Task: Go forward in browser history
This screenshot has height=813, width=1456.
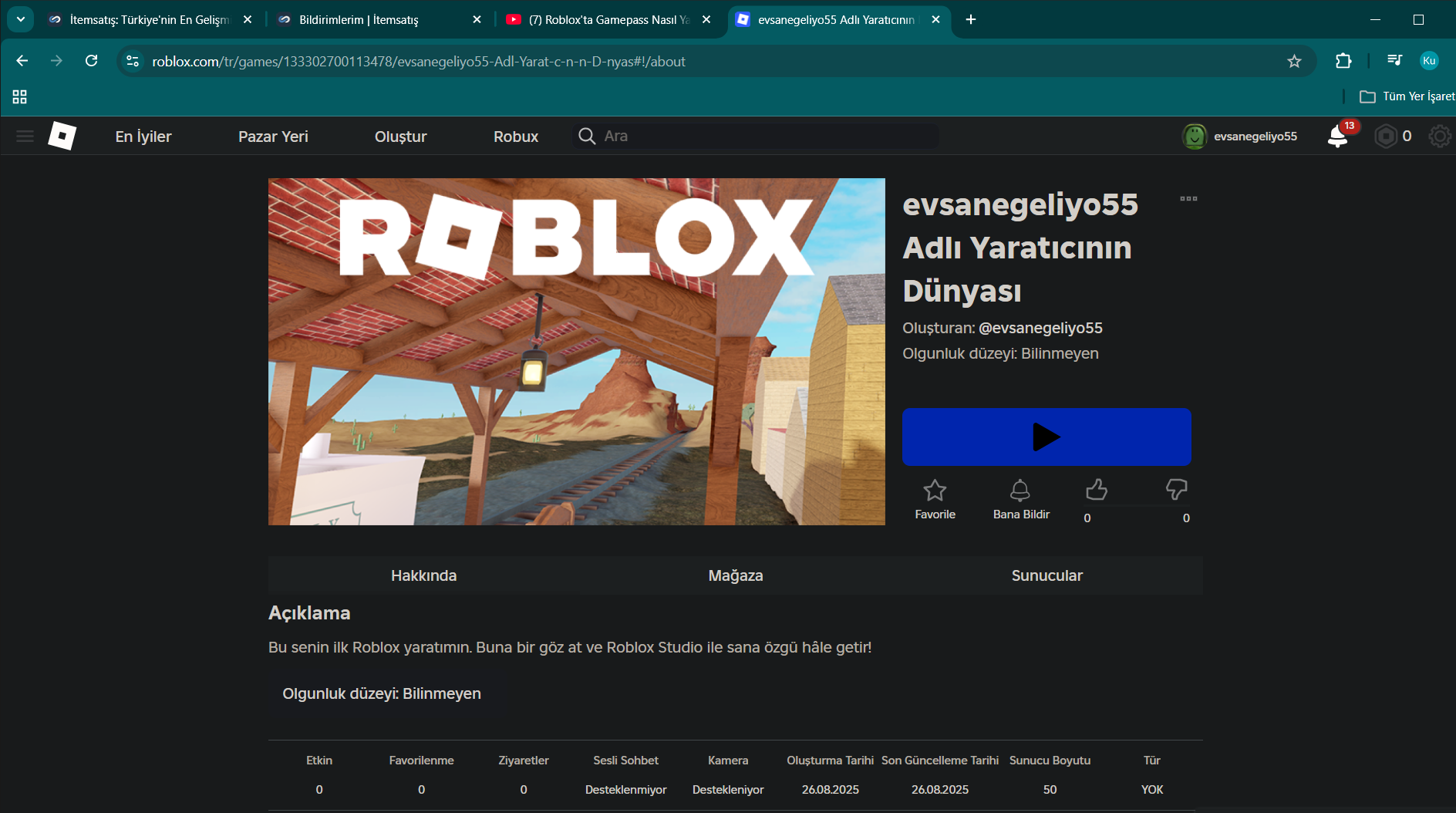Action: coord(56,61)
